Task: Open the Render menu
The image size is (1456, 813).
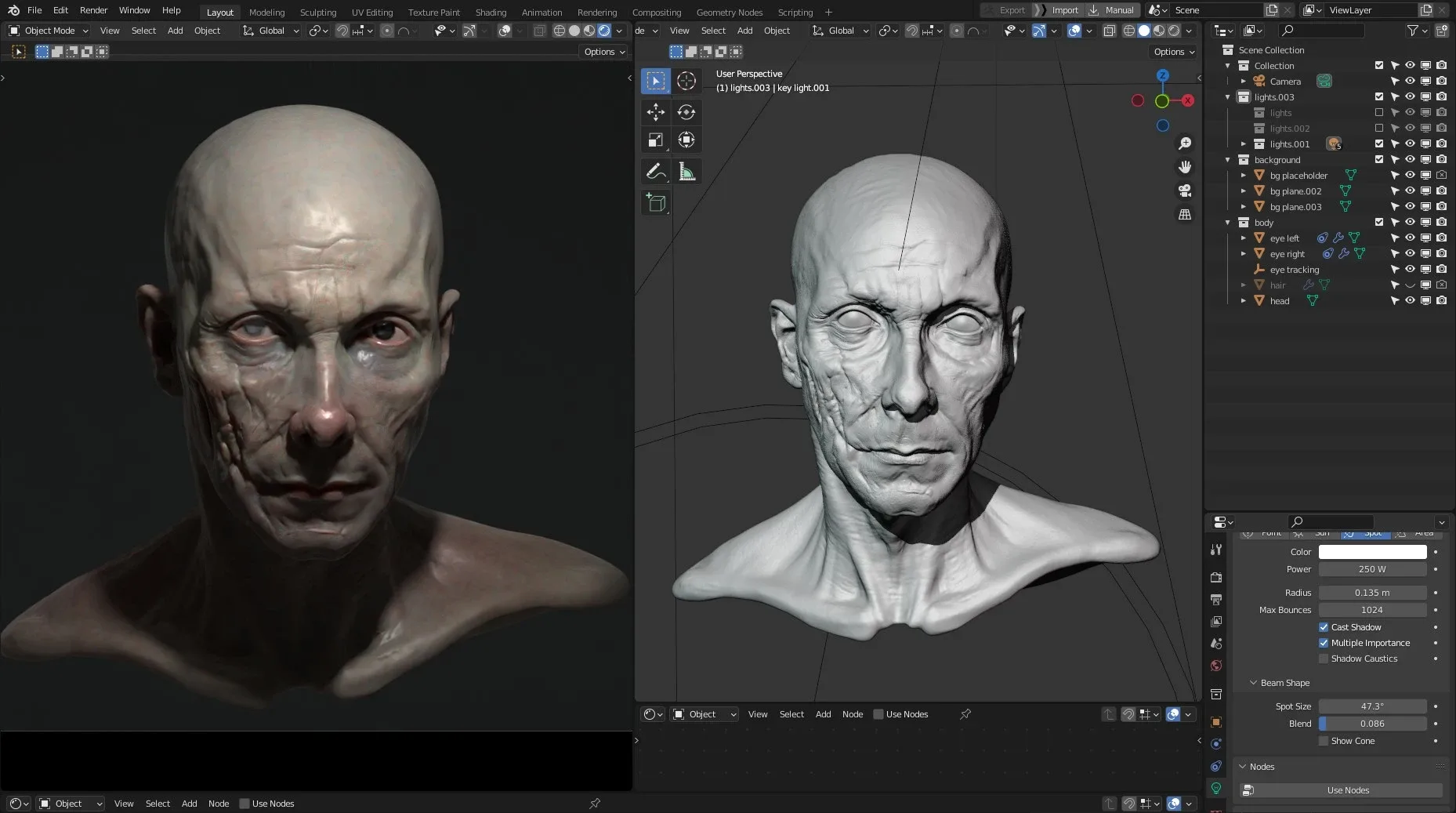Action: [93, 10]
